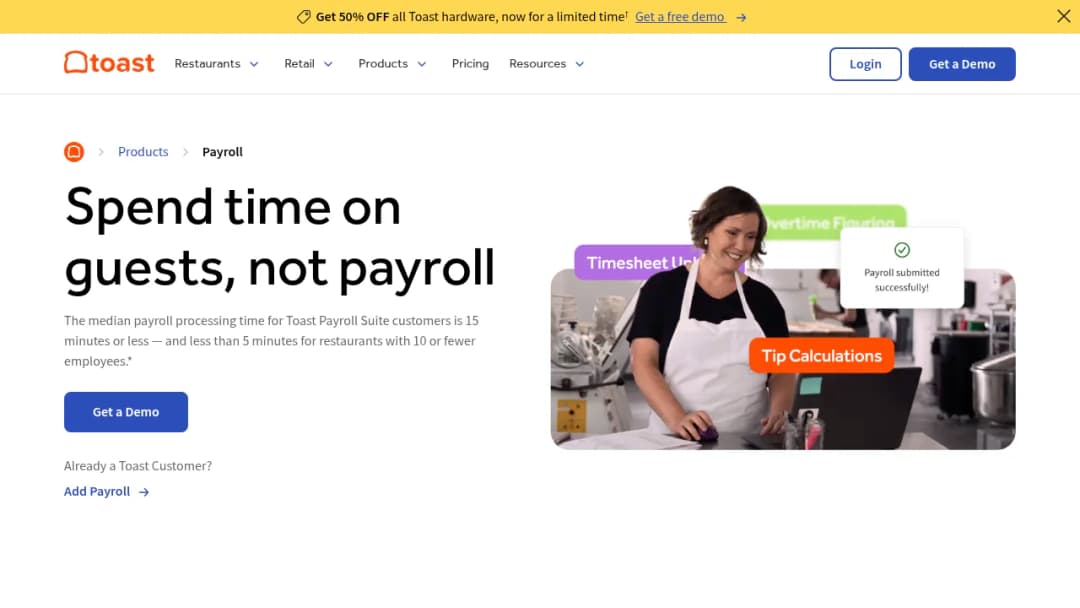1080x608 pixels.
Task: Expand the Retail menu chevron
Action: pyautogui.click(x=329, y=64)
